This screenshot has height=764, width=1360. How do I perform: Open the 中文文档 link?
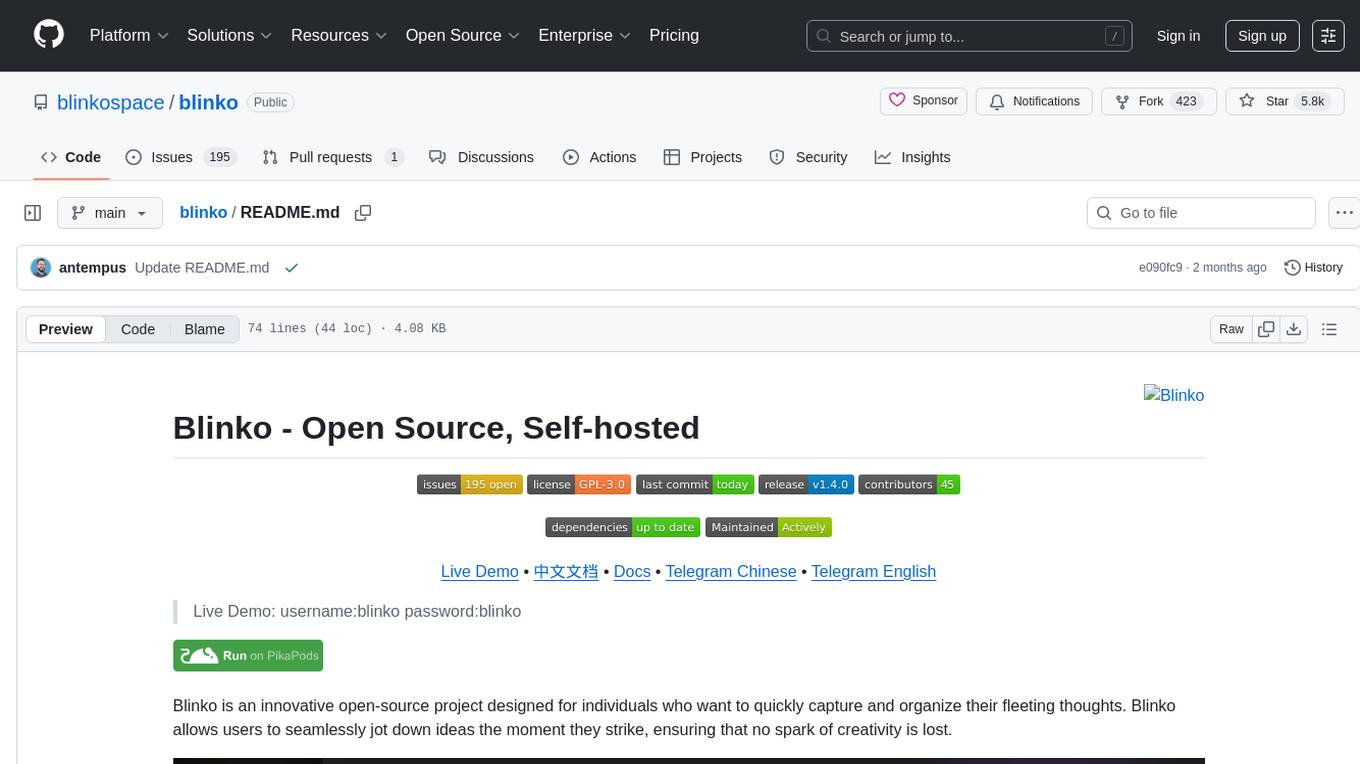566,571
